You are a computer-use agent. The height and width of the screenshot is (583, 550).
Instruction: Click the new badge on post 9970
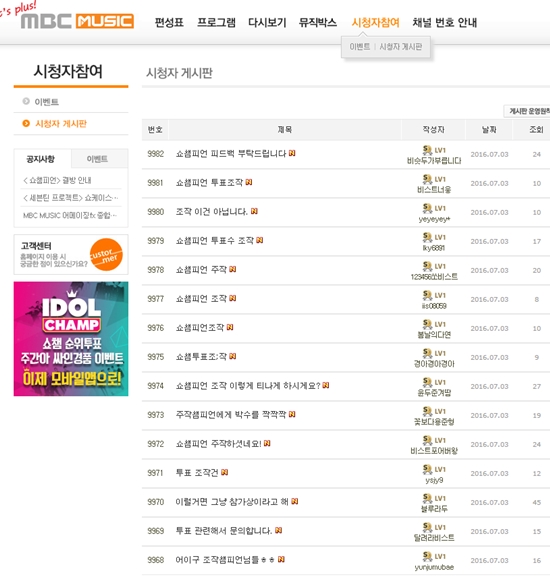pyautogui.click(x=295, y=501)
